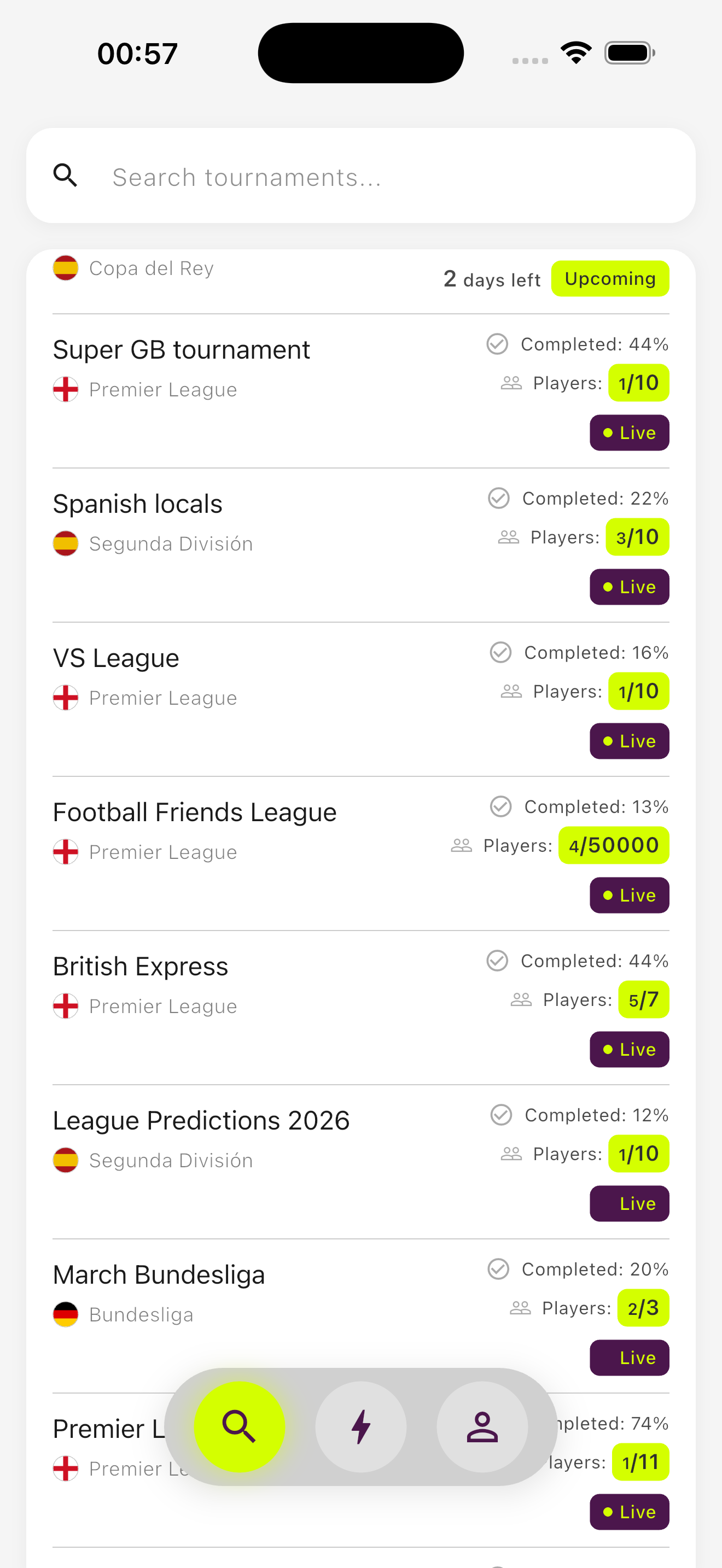Click the completed checkmark icon for British Express
The width and height of the screenshot is (722, 1568).
(497, 961)
